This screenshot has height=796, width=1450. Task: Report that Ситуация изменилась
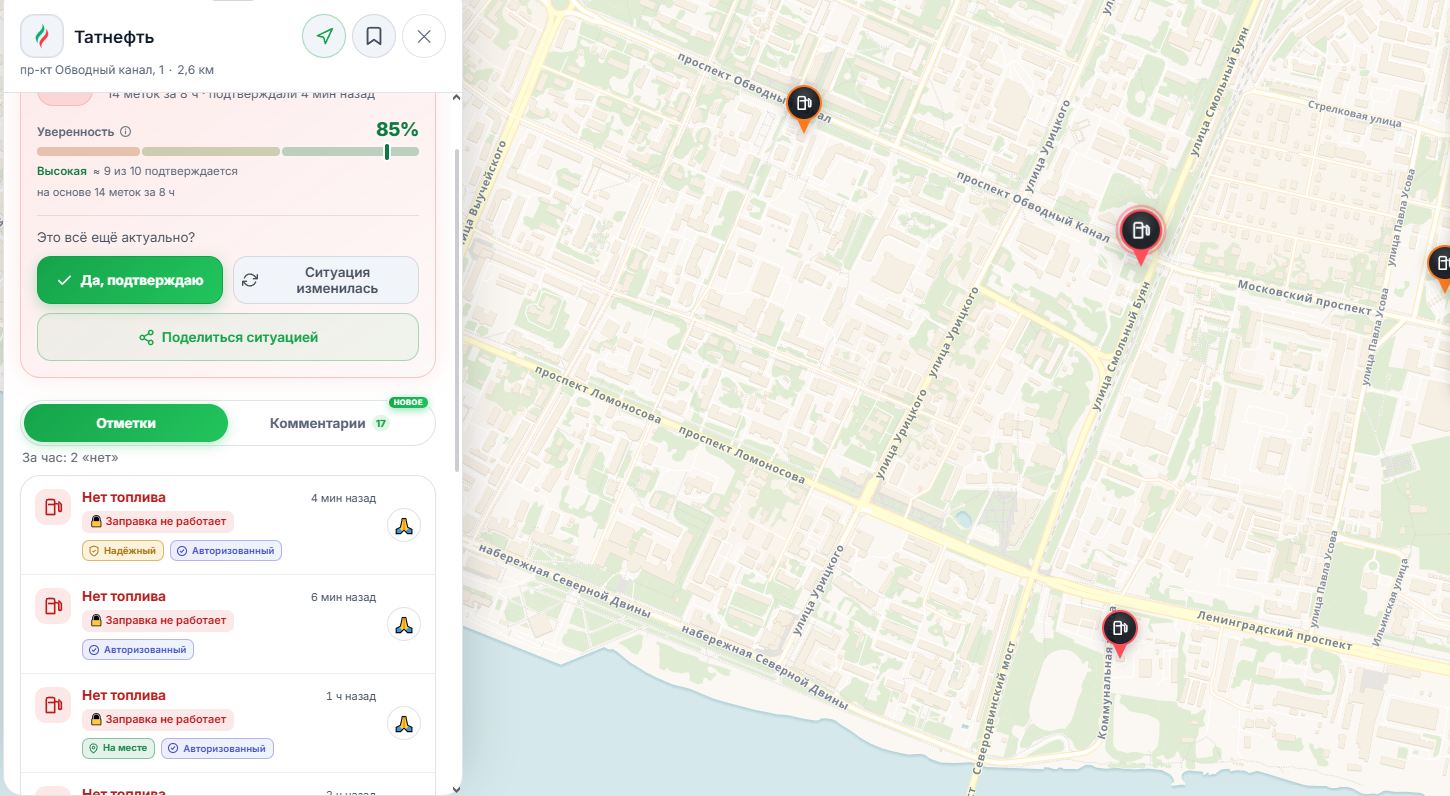326,280
